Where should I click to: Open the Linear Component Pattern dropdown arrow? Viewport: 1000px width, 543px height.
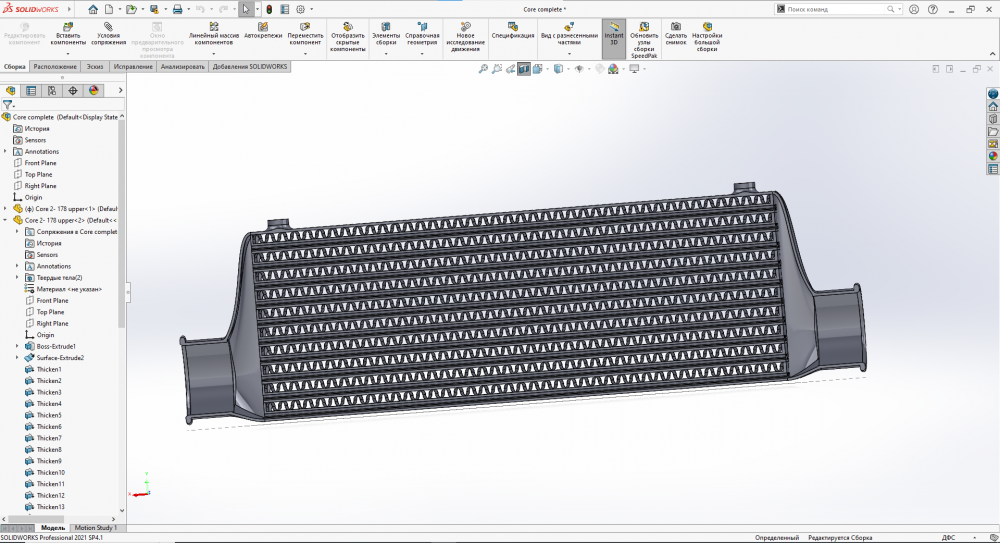pos(214,53)
